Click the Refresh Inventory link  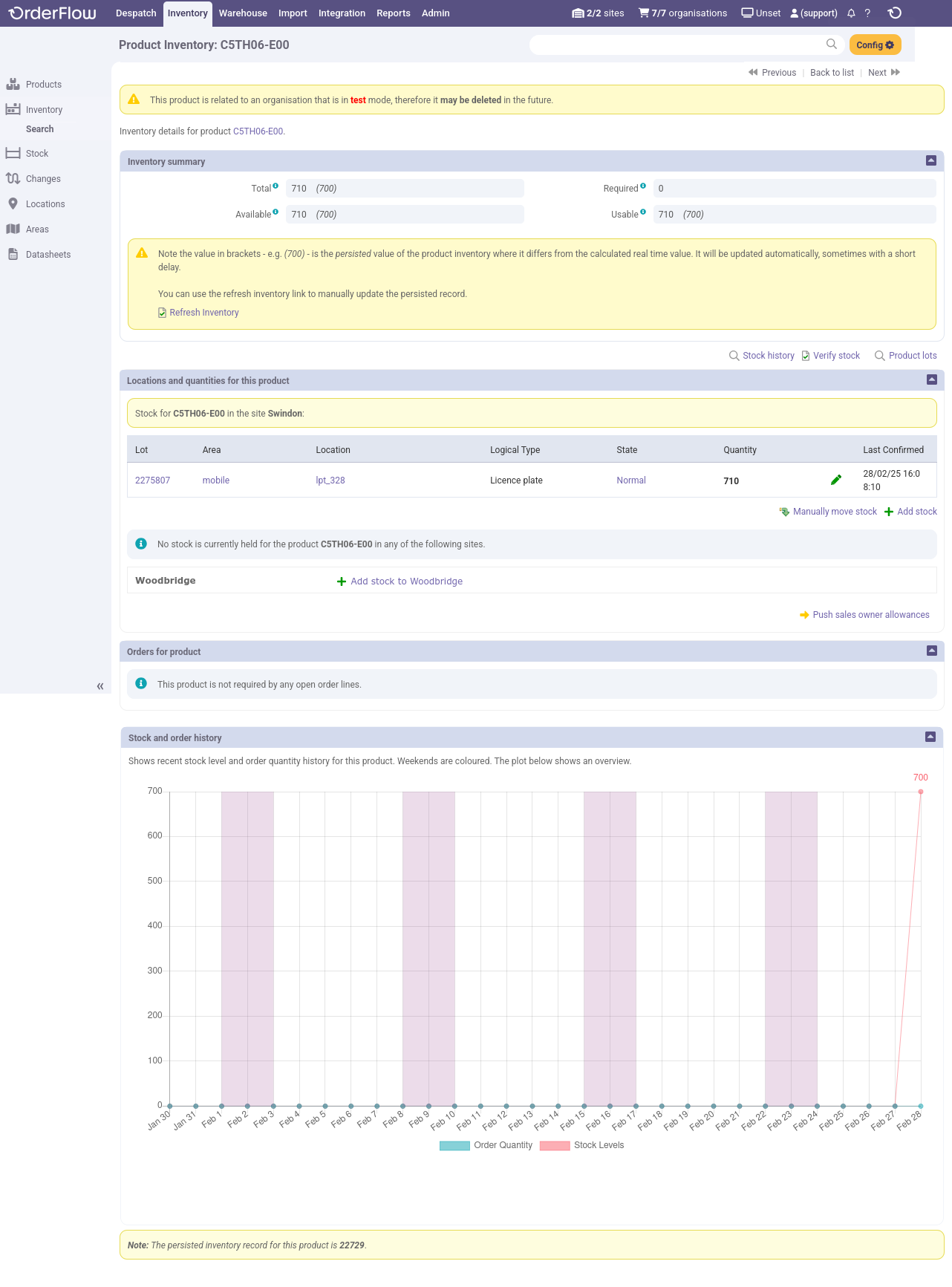coord(203,313)
